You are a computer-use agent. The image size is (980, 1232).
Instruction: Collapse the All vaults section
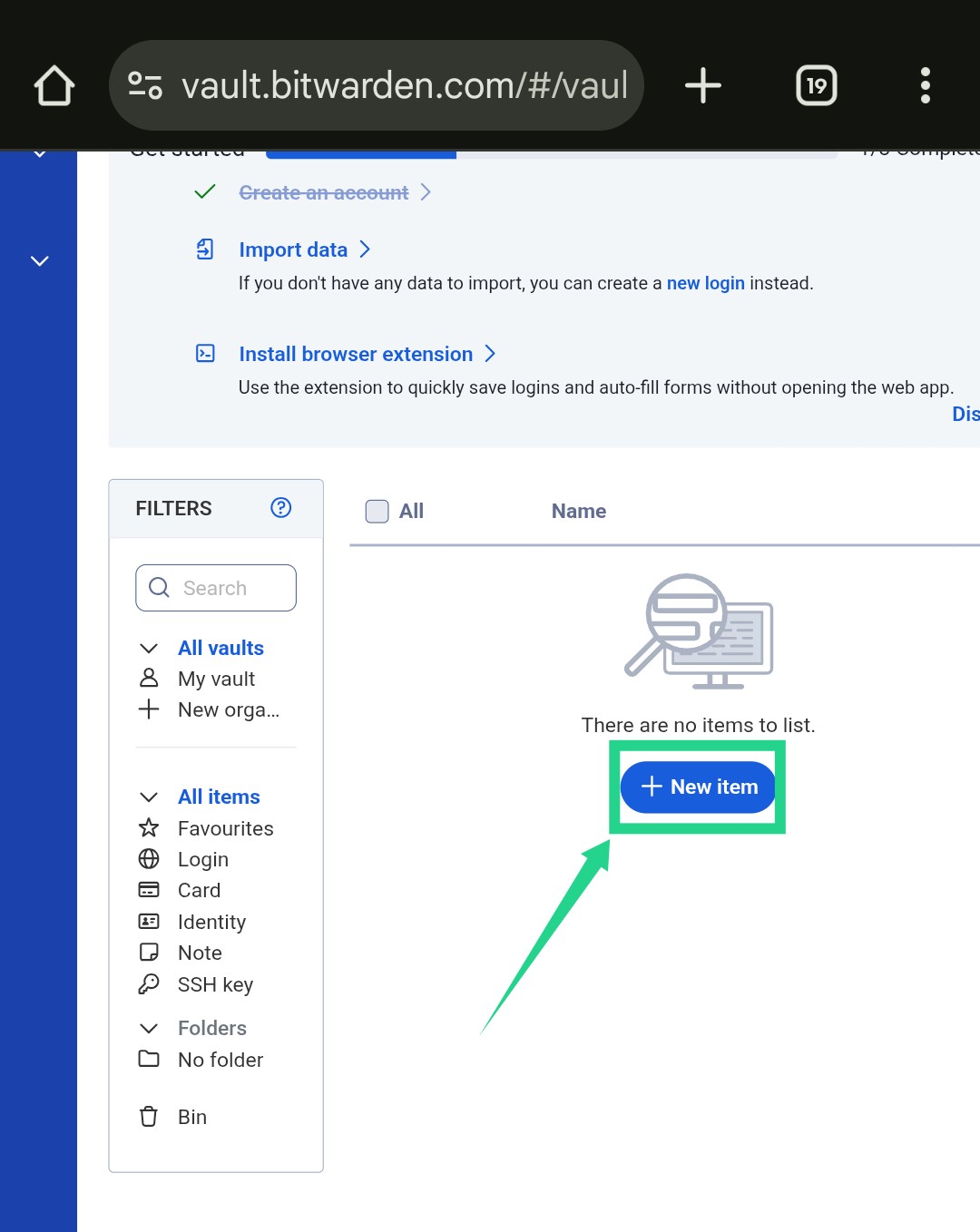tap(149, 648)
